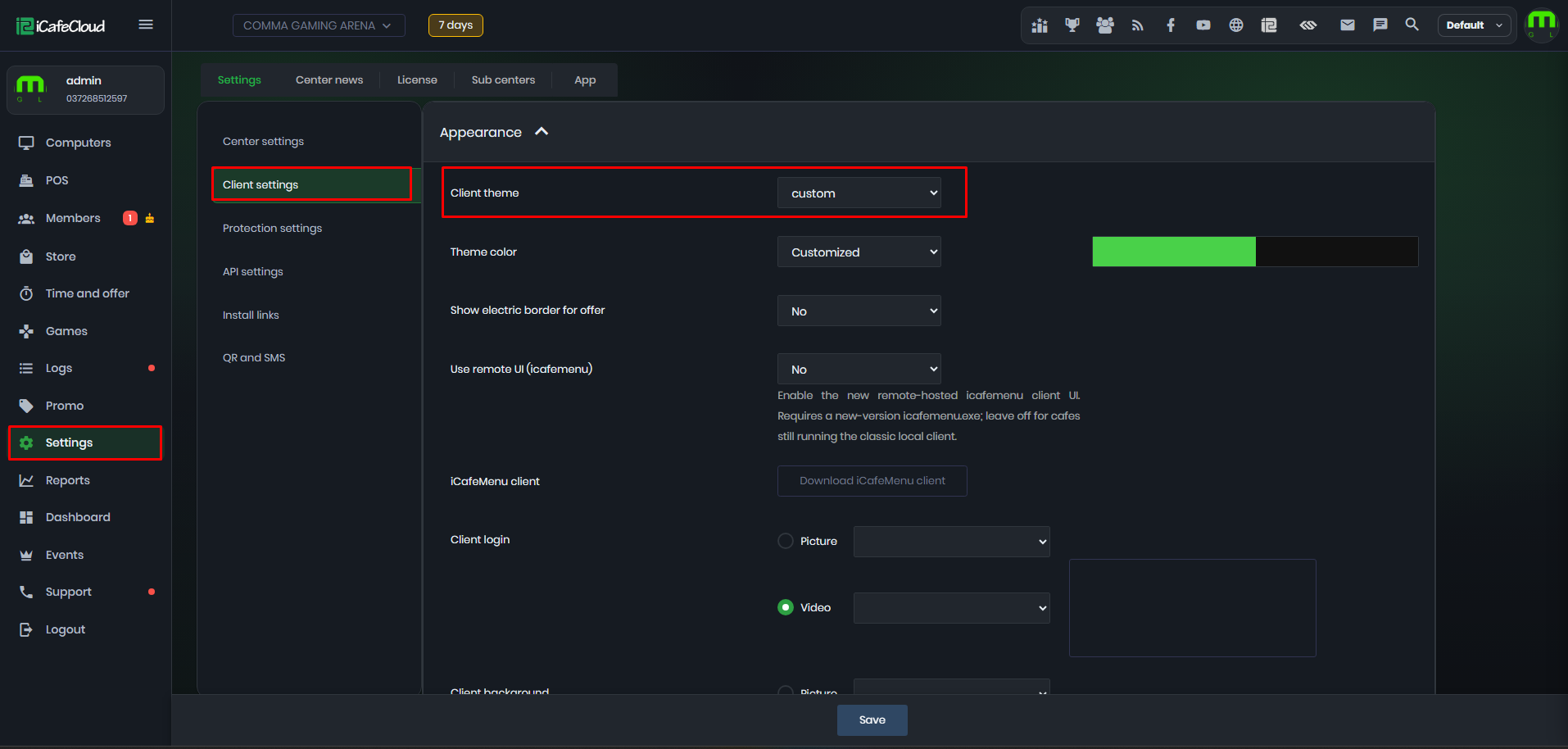
Task: Open the Client theme dropdown set to custom
Action: [x=859, y=193]
